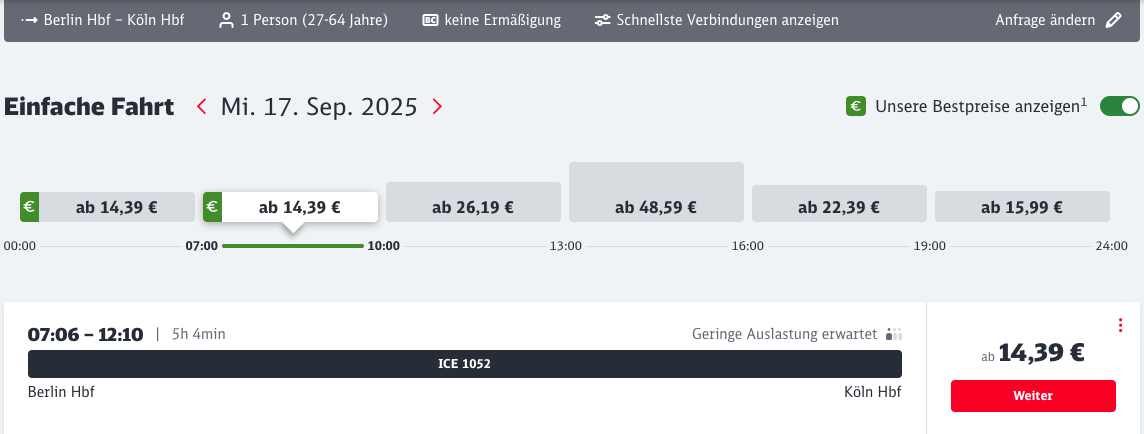Click the green 07:00–10:00 timeline bar

[x=293, y=246]
